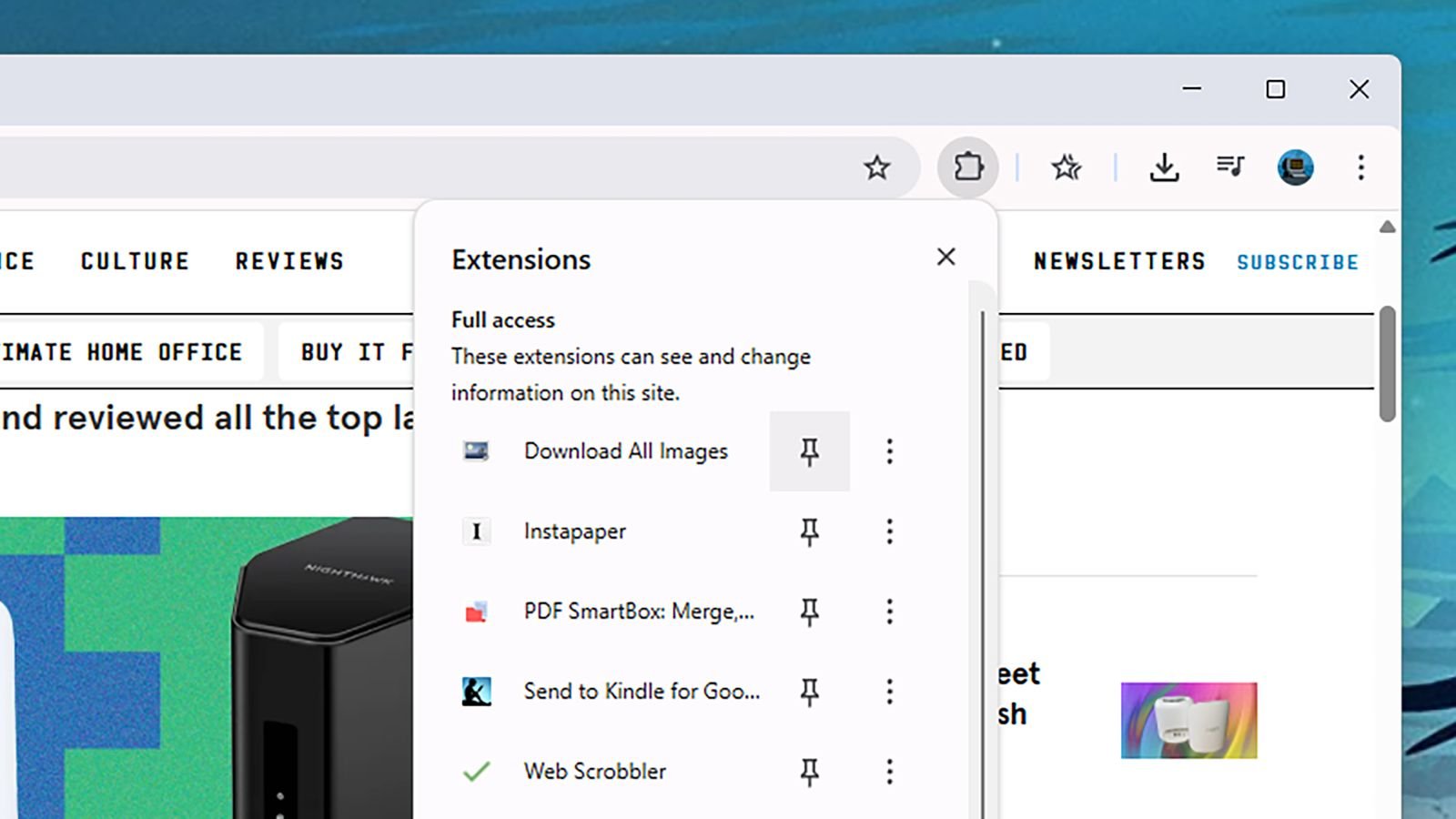Pin the Instapaper extension to toolbar

[810, 531]
